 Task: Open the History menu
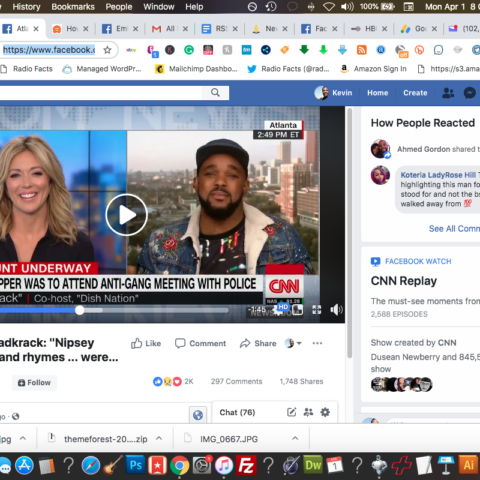pos(26,7)
